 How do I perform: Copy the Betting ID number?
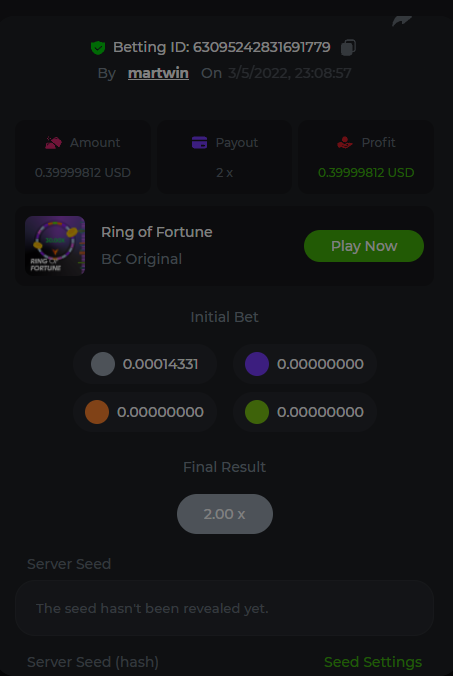pos(348,47)
